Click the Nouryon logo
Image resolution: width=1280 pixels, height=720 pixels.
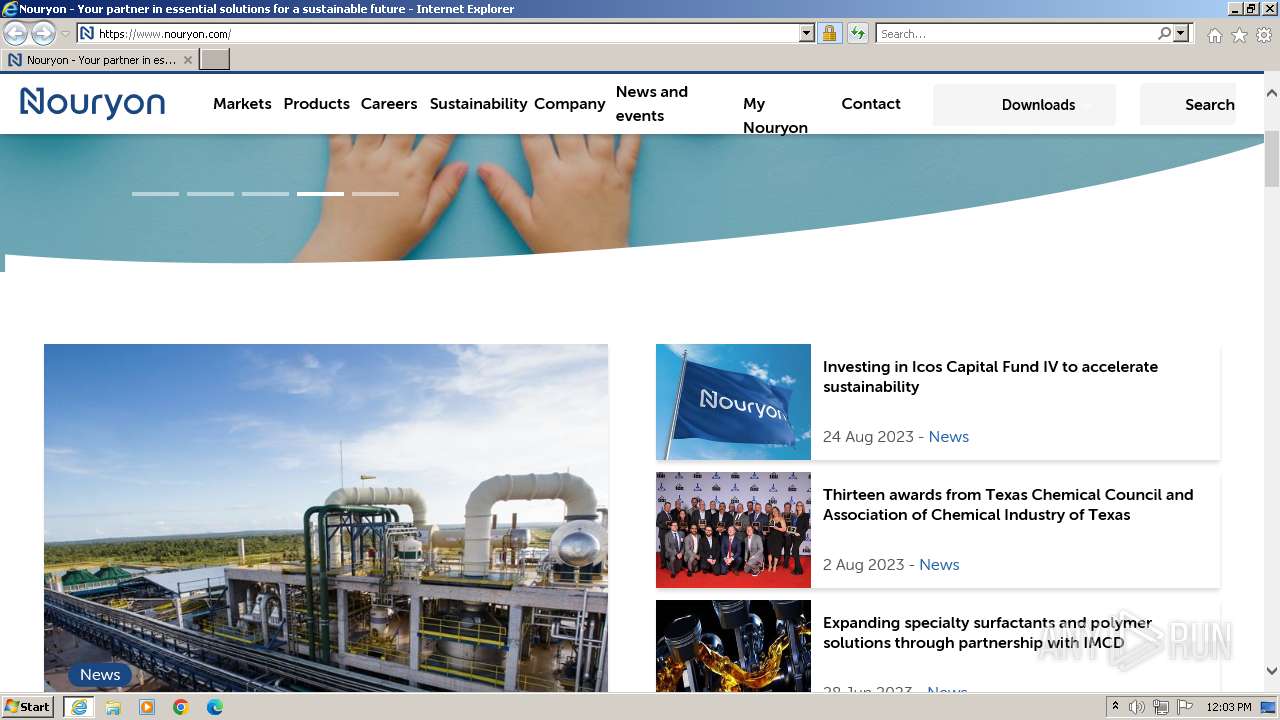click(92, 103)
